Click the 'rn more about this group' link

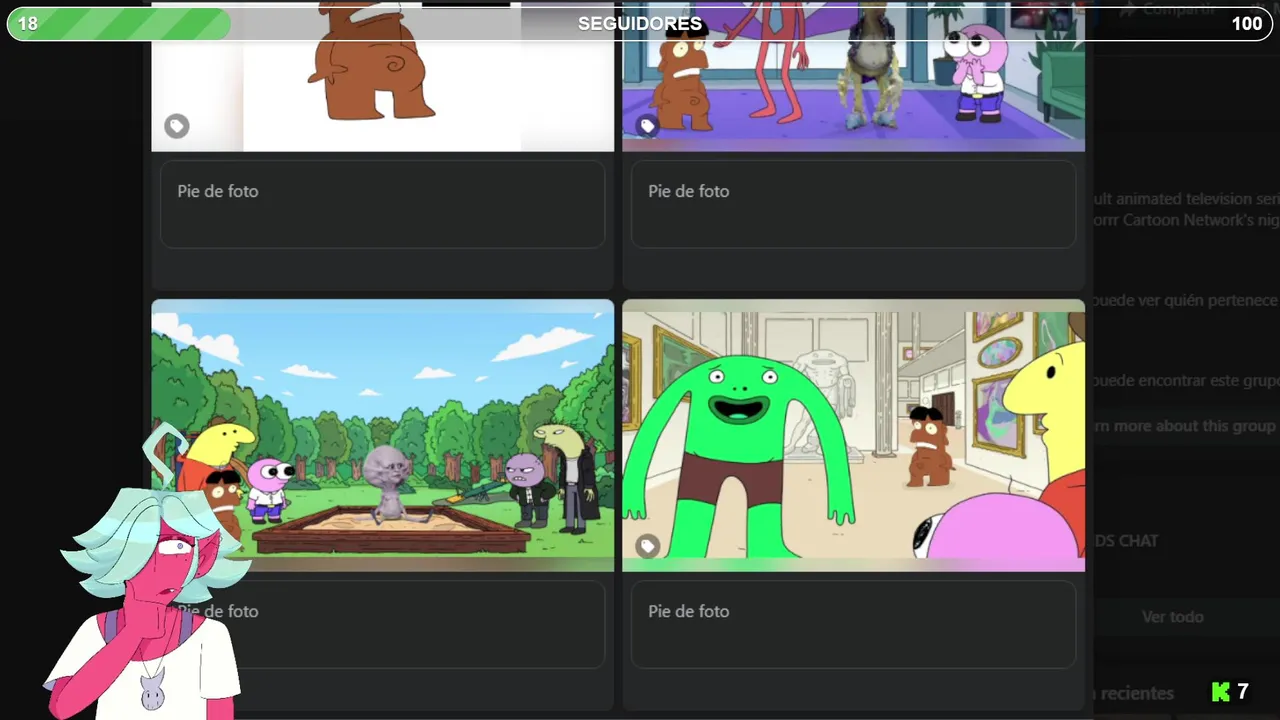[x=1185, y=426]
